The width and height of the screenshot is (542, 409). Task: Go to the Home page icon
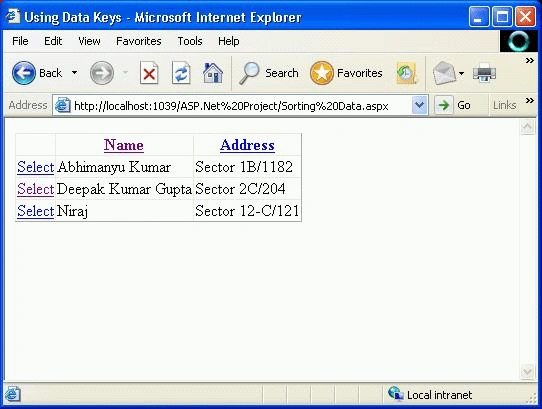213,73
